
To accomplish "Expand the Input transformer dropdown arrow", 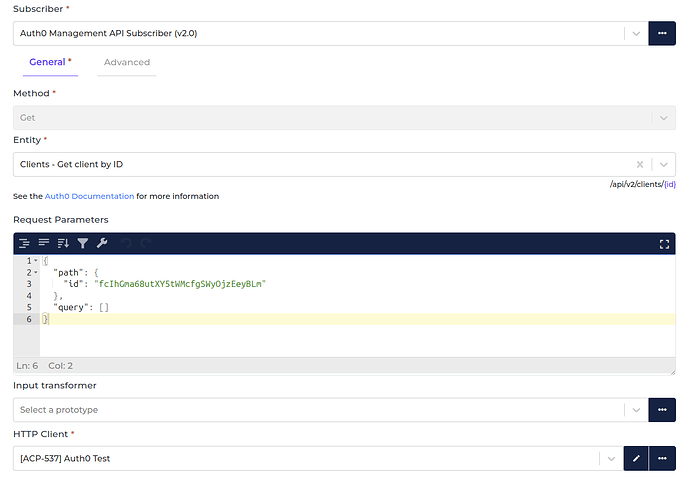I will pos(636,410).
